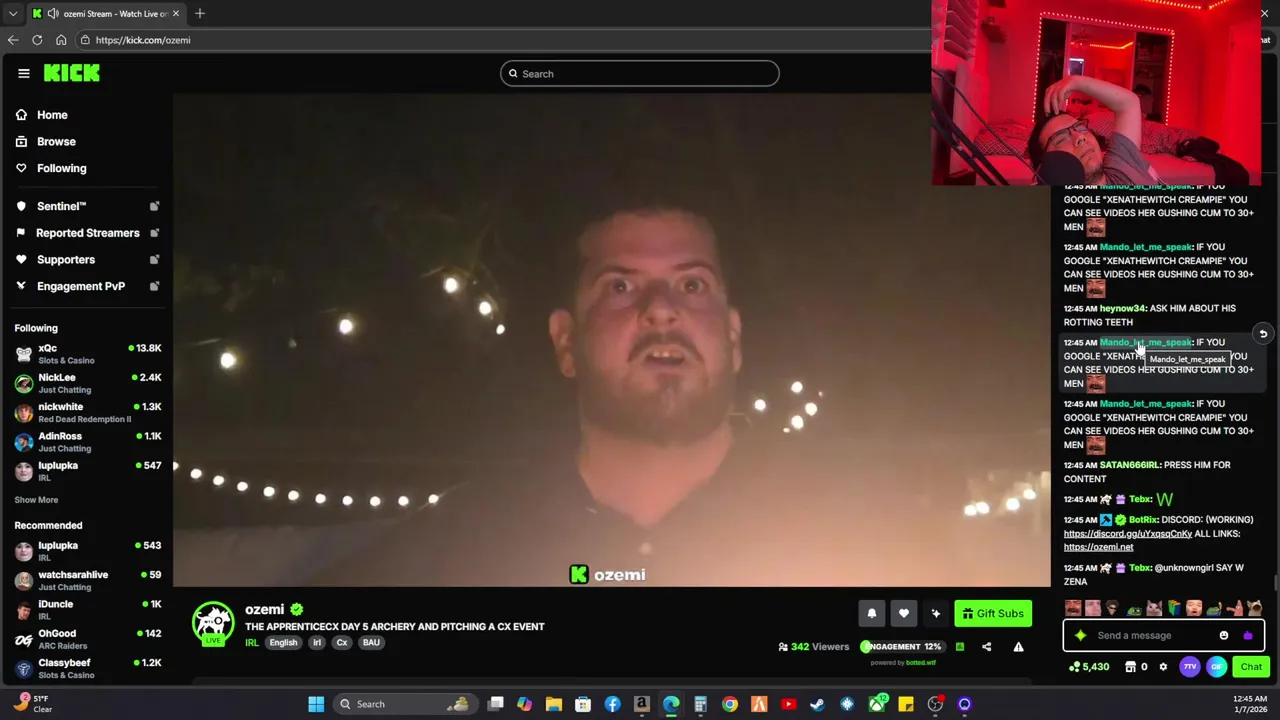Click the IRL category link
This screenshot has width=1280, height=720.
coord(251,643)
